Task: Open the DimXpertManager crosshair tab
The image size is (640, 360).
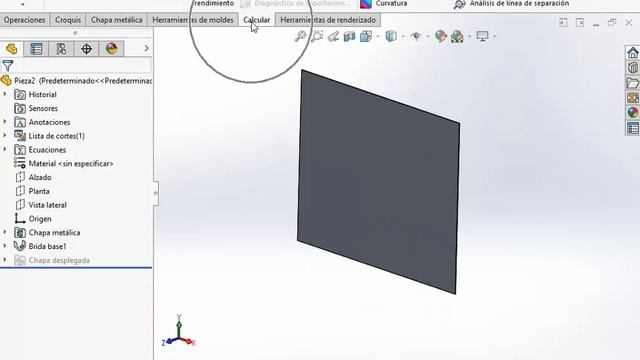Action: pos(86,49)
